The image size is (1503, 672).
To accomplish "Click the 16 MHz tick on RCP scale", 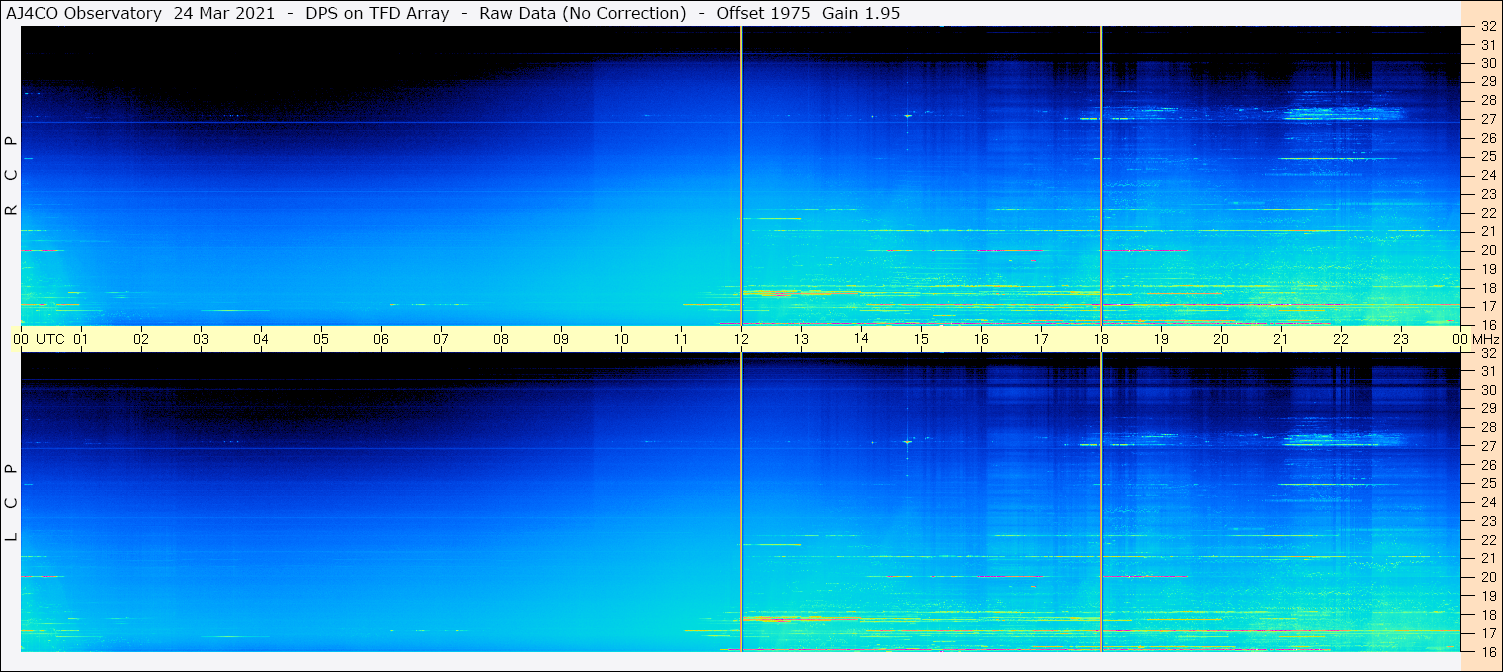I will (x=1488, y=324).
